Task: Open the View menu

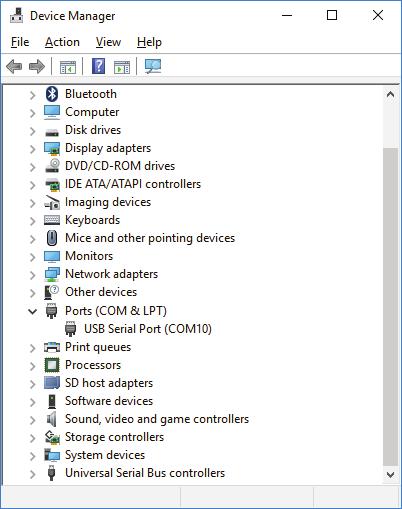Action: pyautogui.click(x=108, y=42)
